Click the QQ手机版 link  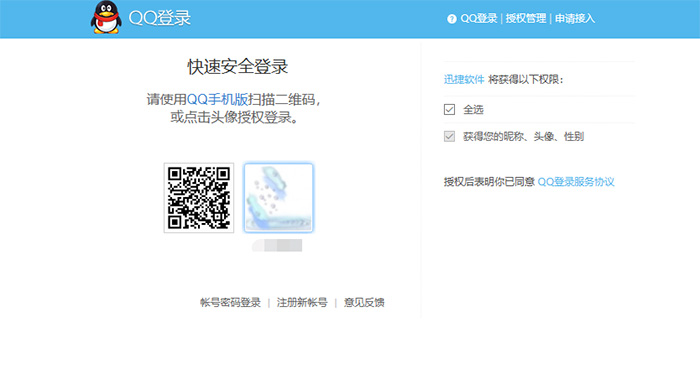tap(217, 99)
